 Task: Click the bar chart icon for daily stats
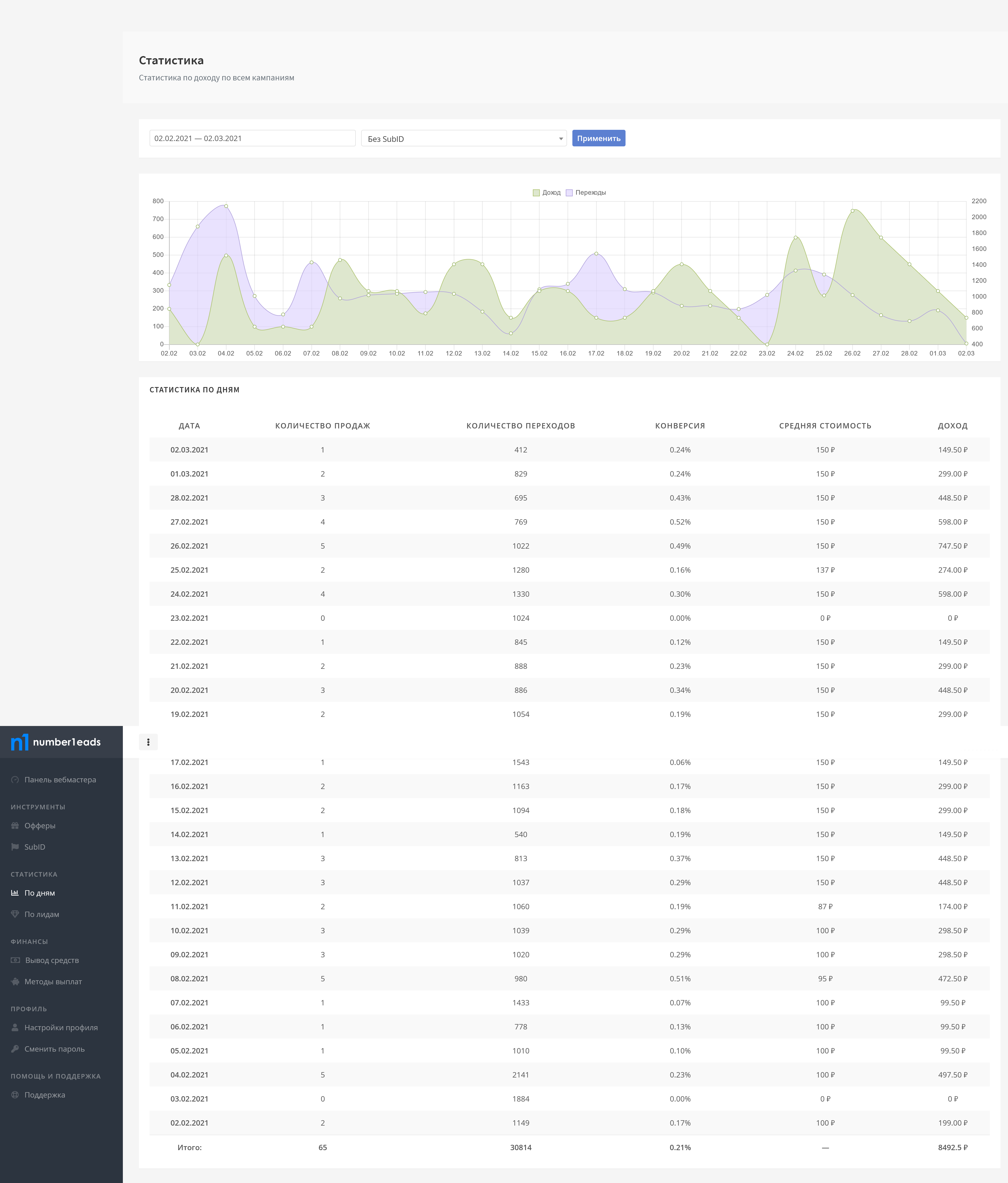[x=15, y=893]
